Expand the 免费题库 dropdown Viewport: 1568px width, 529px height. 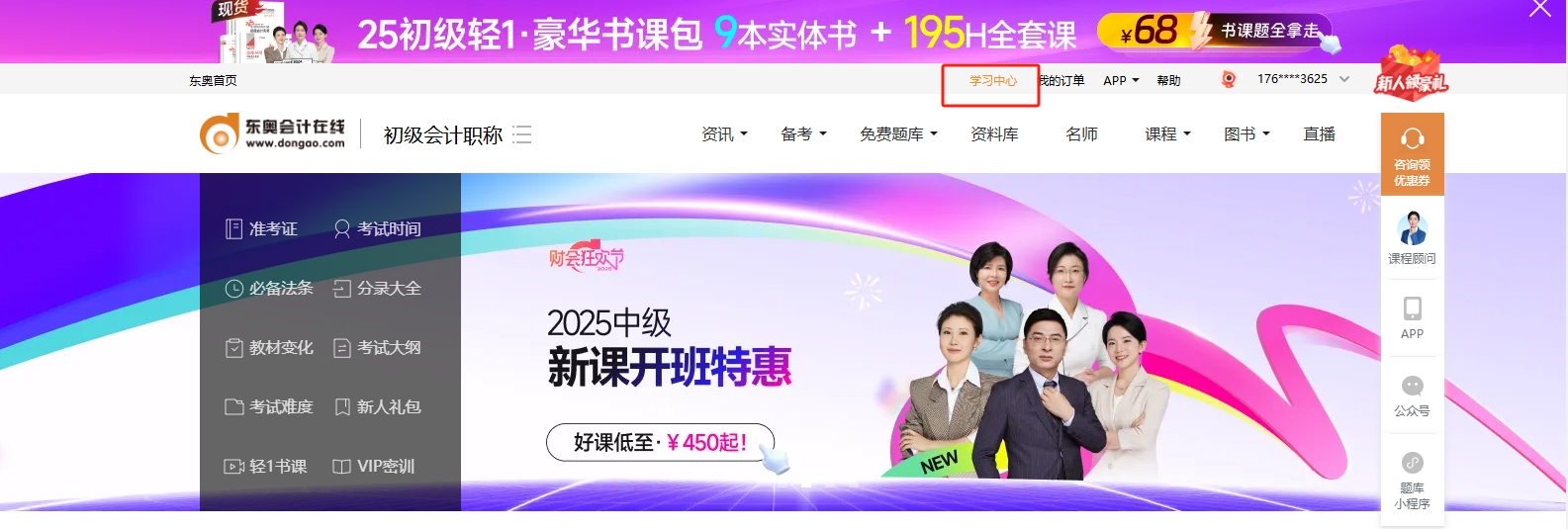898,134
